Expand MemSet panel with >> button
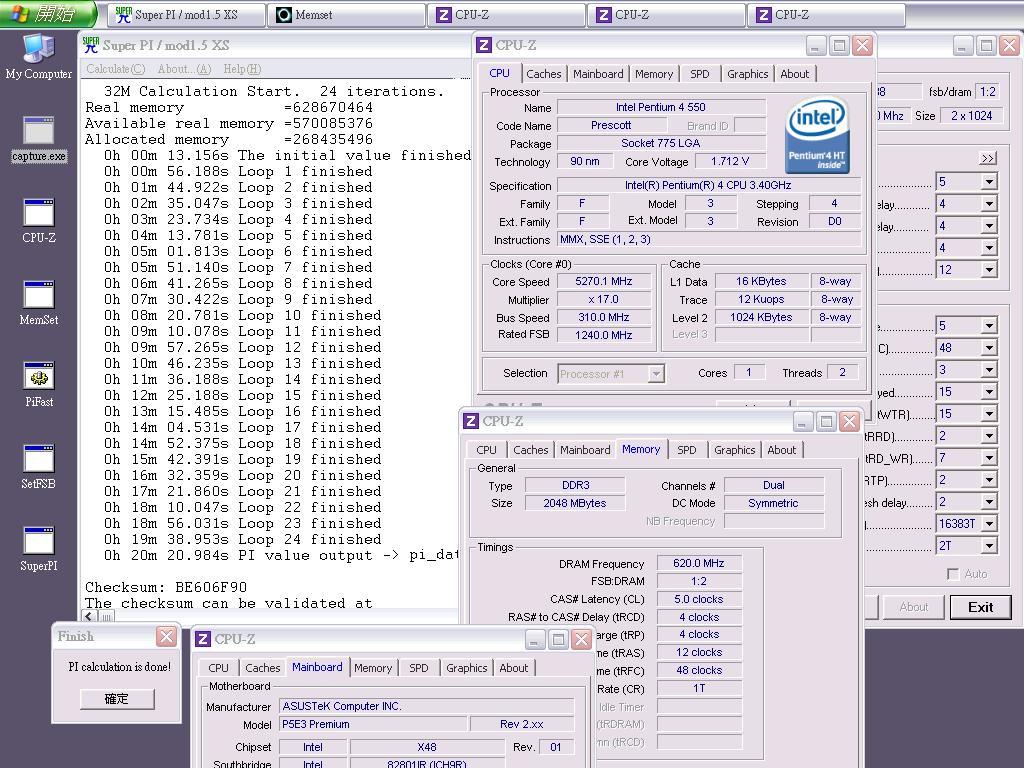The height and width of the screenshot is (768, 1024). pyautogui.click(x=987, y=159)
